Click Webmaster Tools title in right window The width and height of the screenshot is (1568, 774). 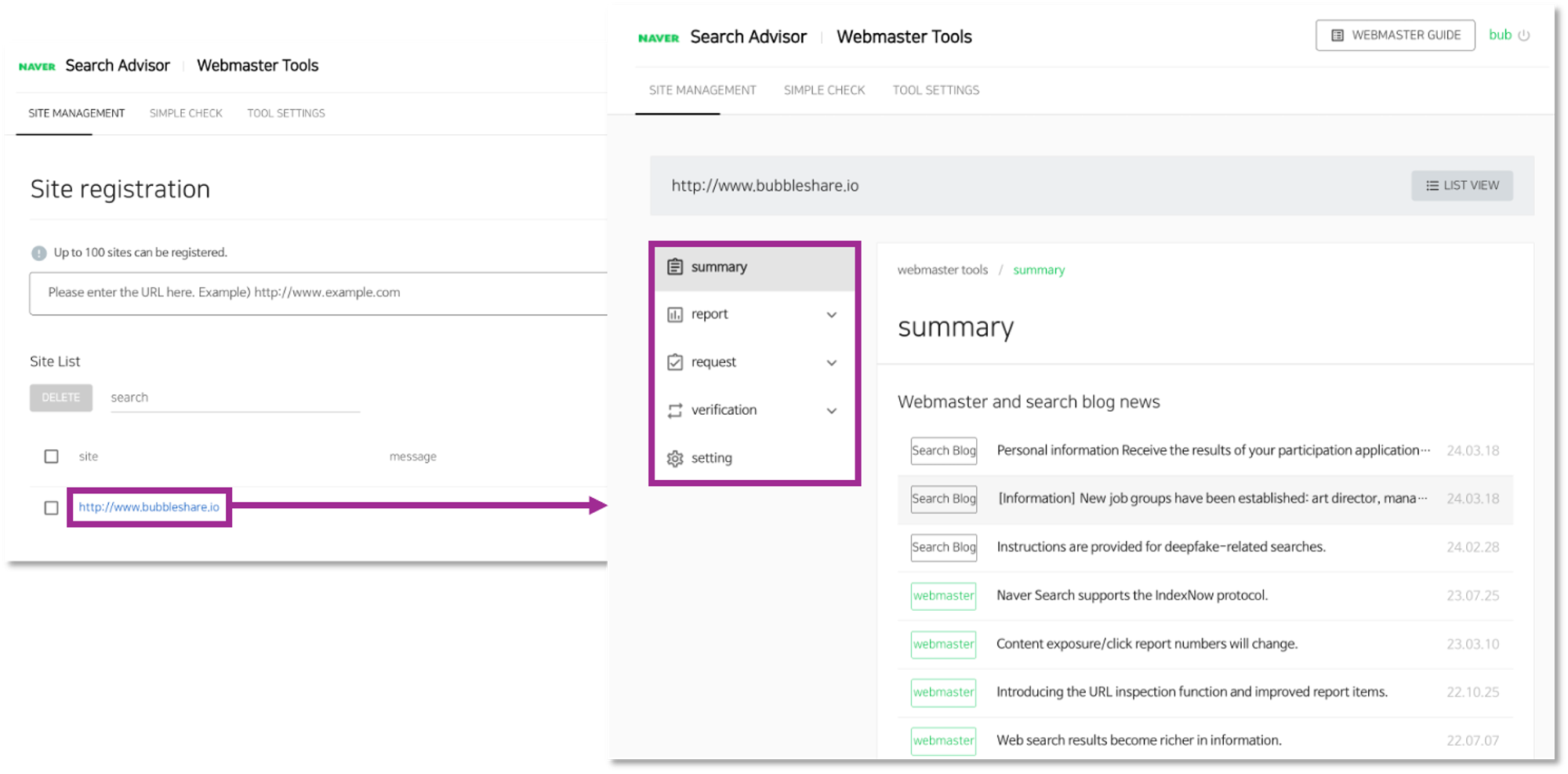tap(904, 37)
